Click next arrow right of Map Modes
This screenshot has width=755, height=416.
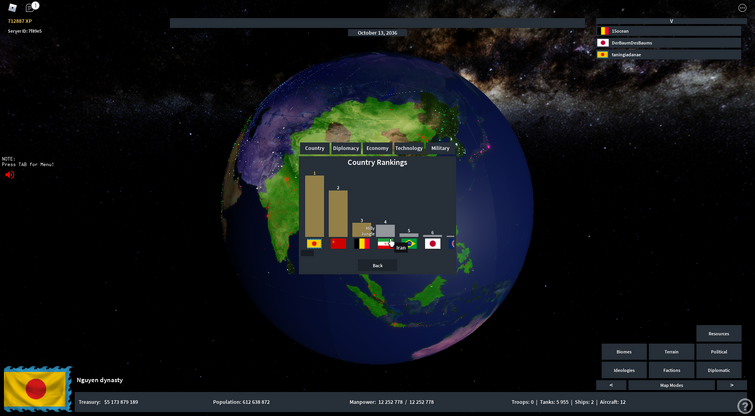(x=731, y=385)
